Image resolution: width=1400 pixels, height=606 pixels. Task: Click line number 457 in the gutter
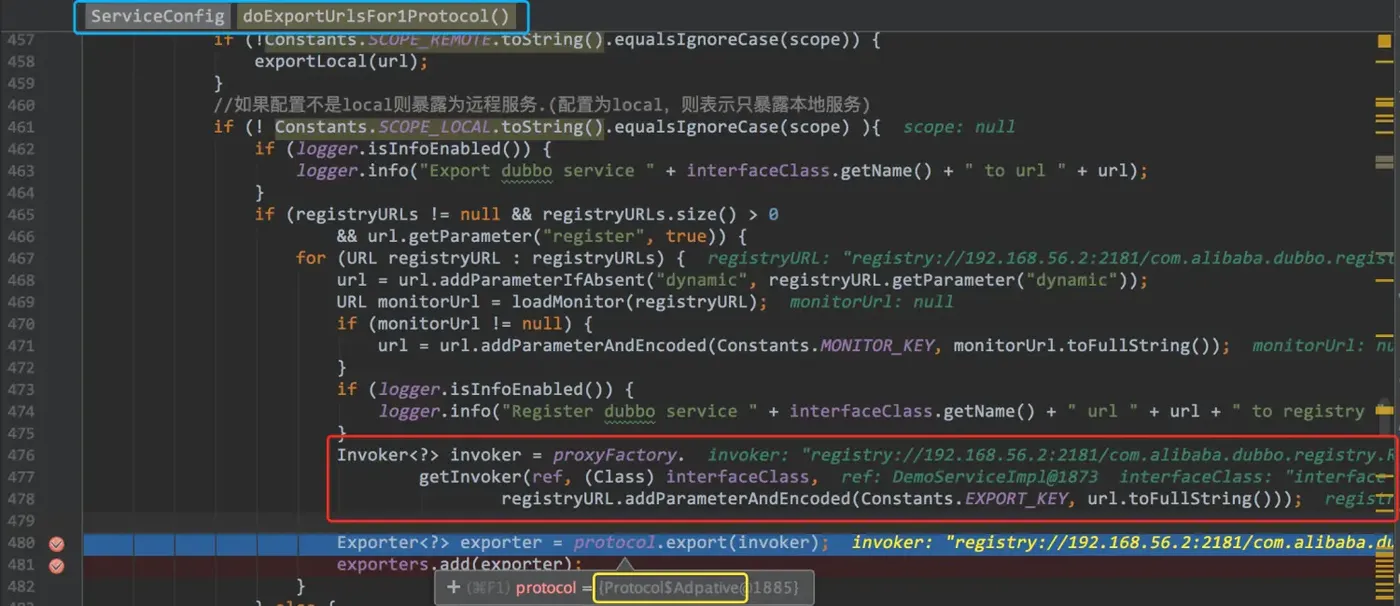point(21,40)
